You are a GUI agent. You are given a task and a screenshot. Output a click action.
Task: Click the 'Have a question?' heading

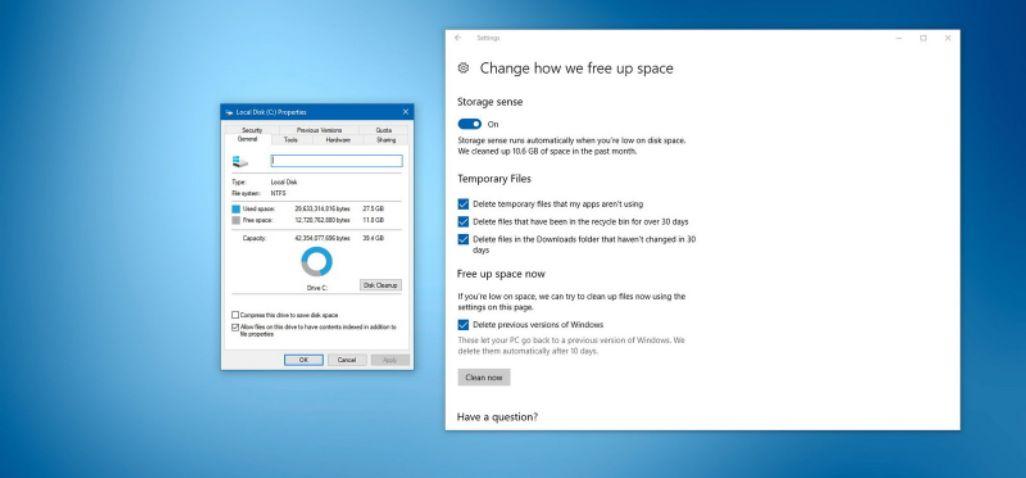(497, 417)
